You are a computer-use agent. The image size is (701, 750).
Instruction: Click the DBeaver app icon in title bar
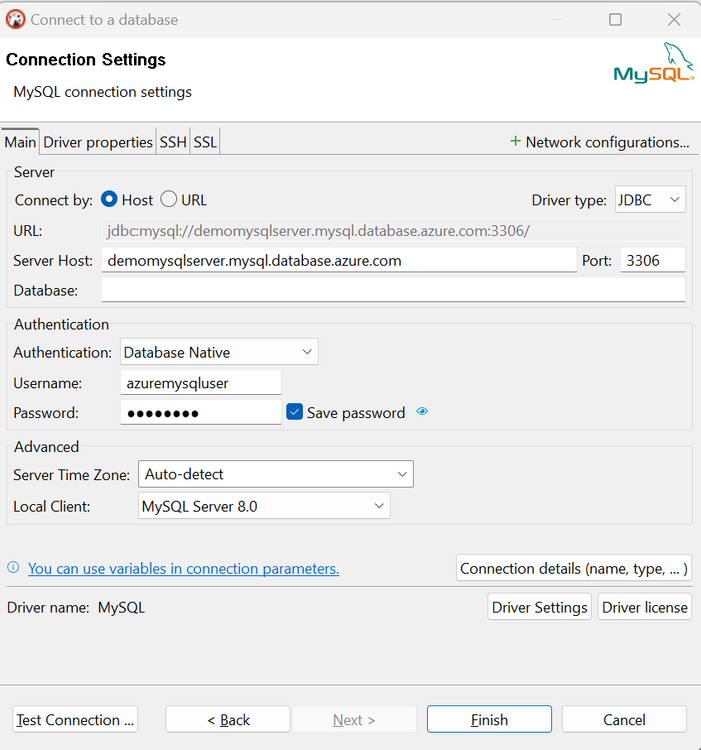point(16,19)
